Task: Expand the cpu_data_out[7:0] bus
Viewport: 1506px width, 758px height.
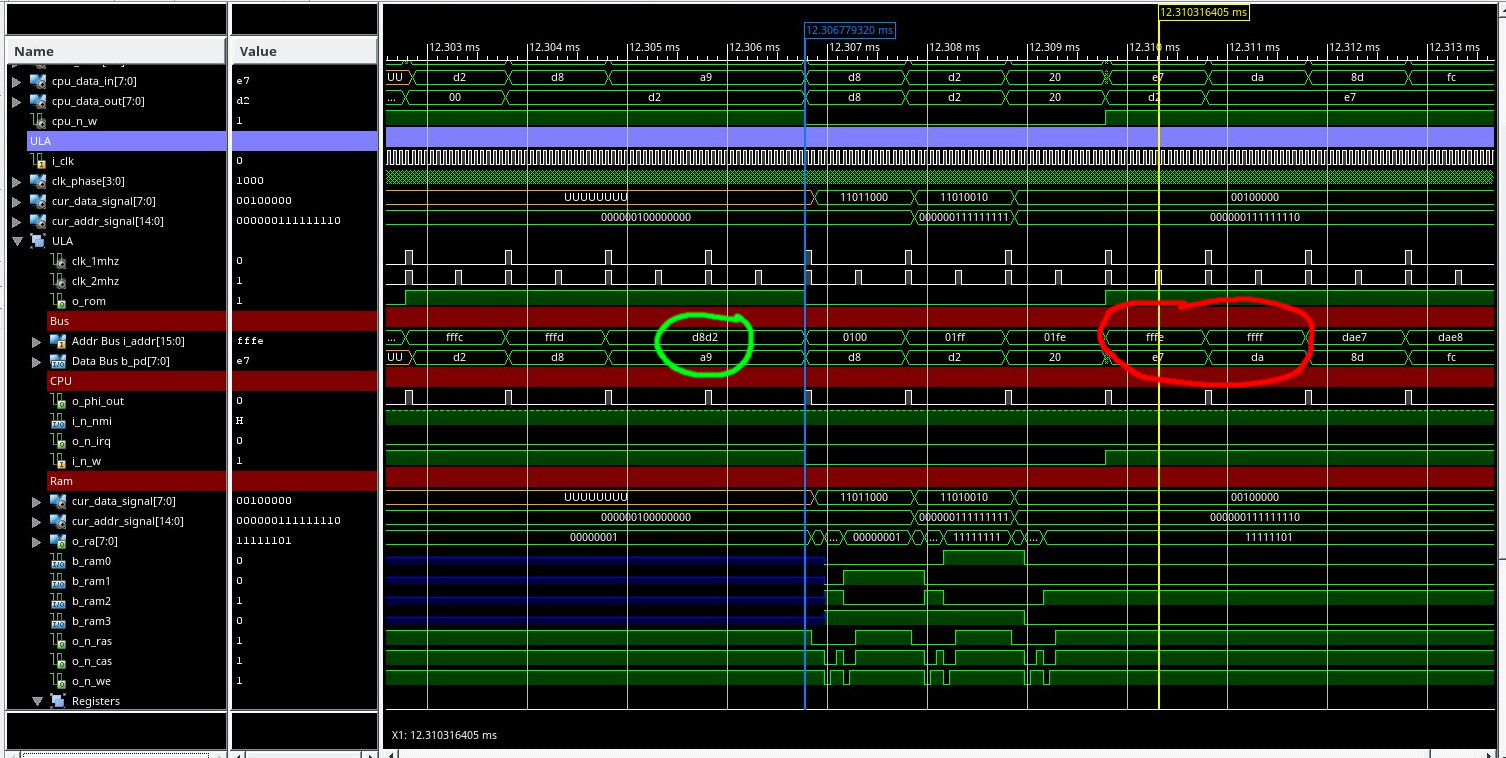Action: coord(16,101)
